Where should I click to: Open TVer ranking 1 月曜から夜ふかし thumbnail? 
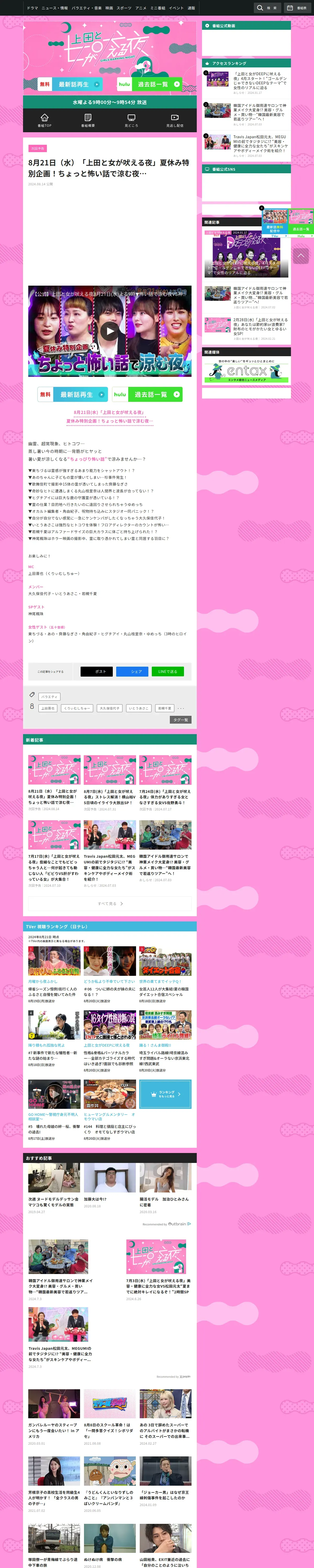click(x=54, y=961)
